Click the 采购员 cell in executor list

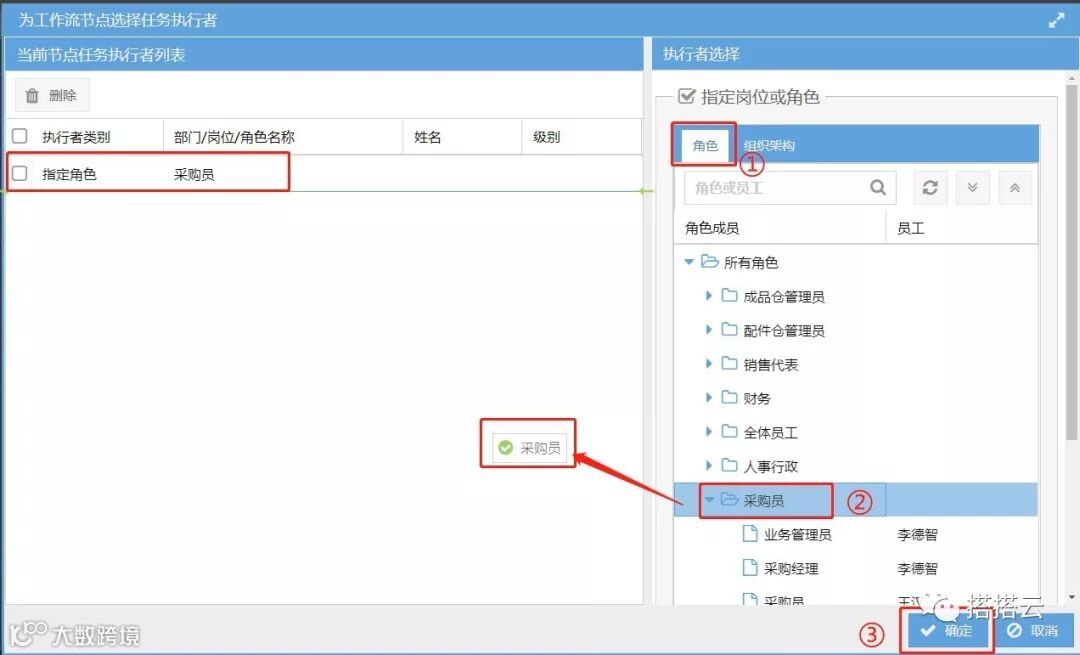tap(194, 174)
